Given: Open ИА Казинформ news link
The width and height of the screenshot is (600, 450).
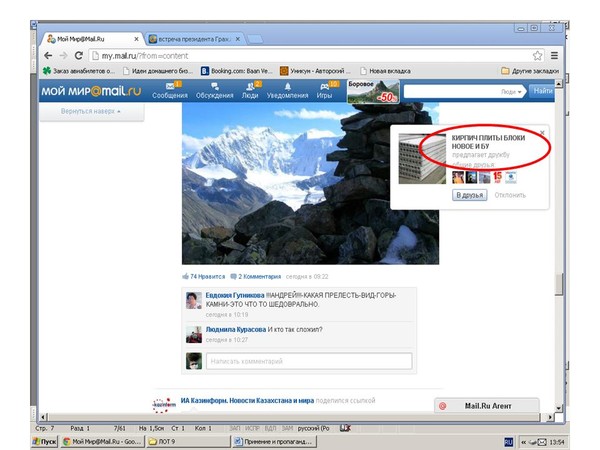Looking at the screenshot, I should tap(247, 401).
